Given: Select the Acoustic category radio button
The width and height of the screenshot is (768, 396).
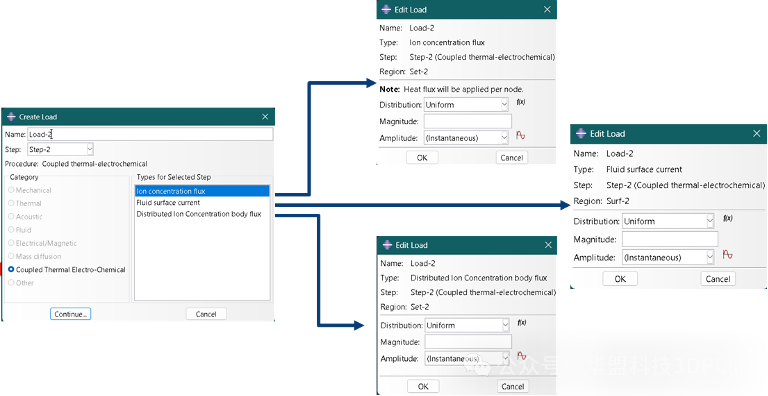Looking at the screenshot, I should tap(11, 217).
